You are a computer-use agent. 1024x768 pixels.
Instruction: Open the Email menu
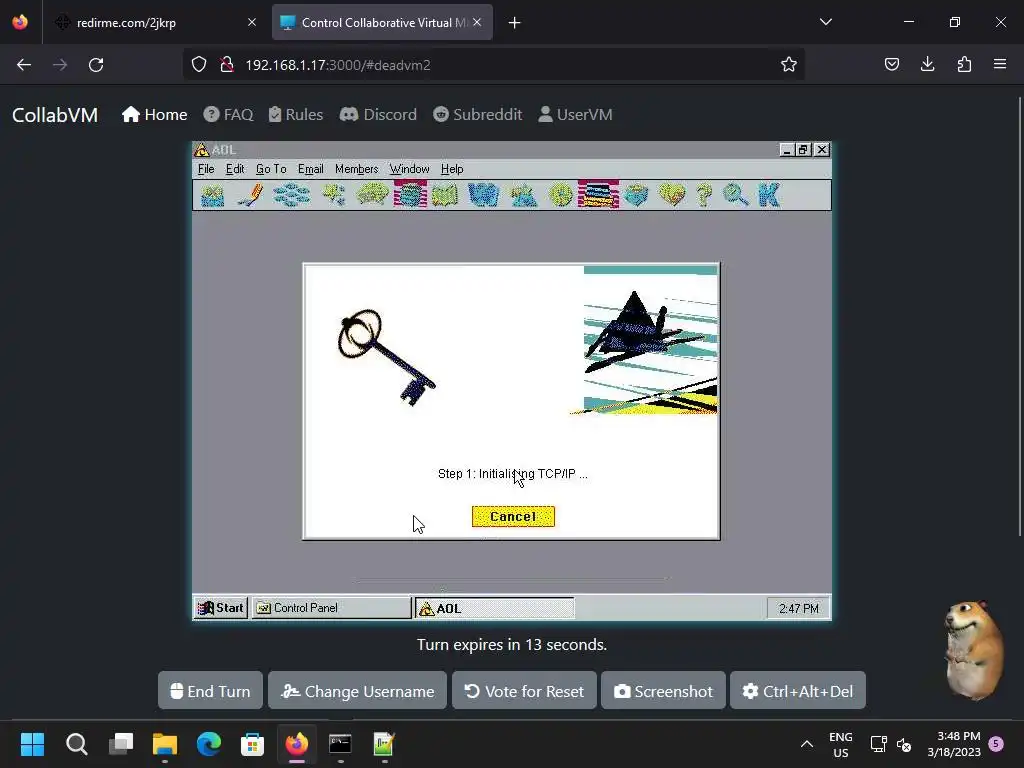point(311,169)
